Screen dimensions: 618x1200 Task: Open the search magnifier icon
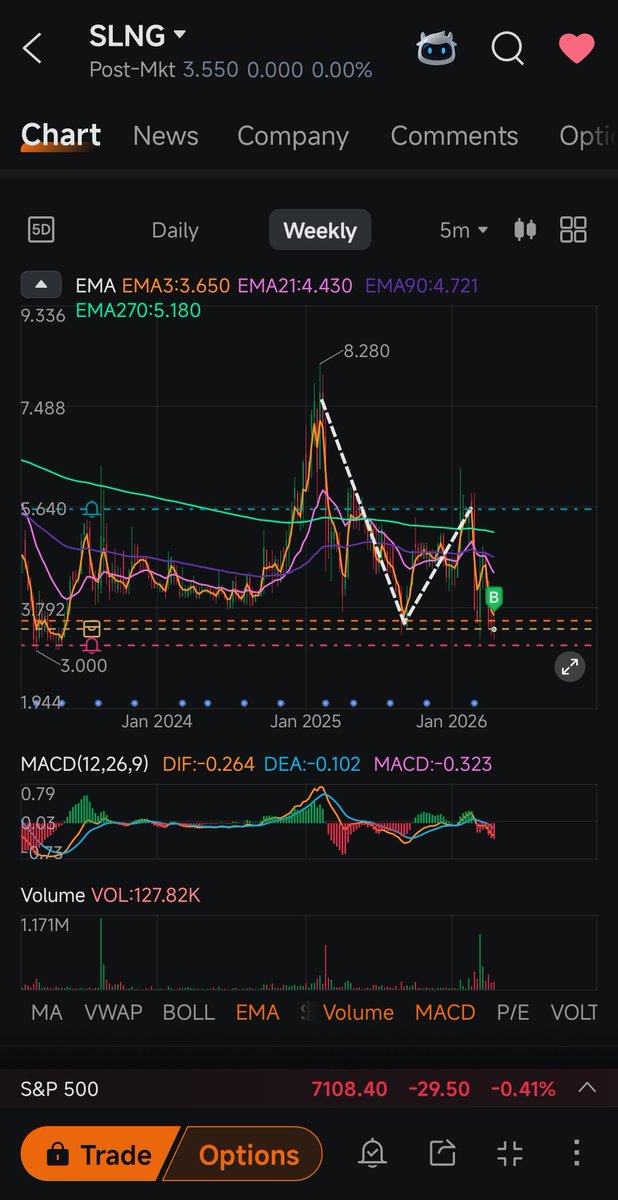coord(508,48)
